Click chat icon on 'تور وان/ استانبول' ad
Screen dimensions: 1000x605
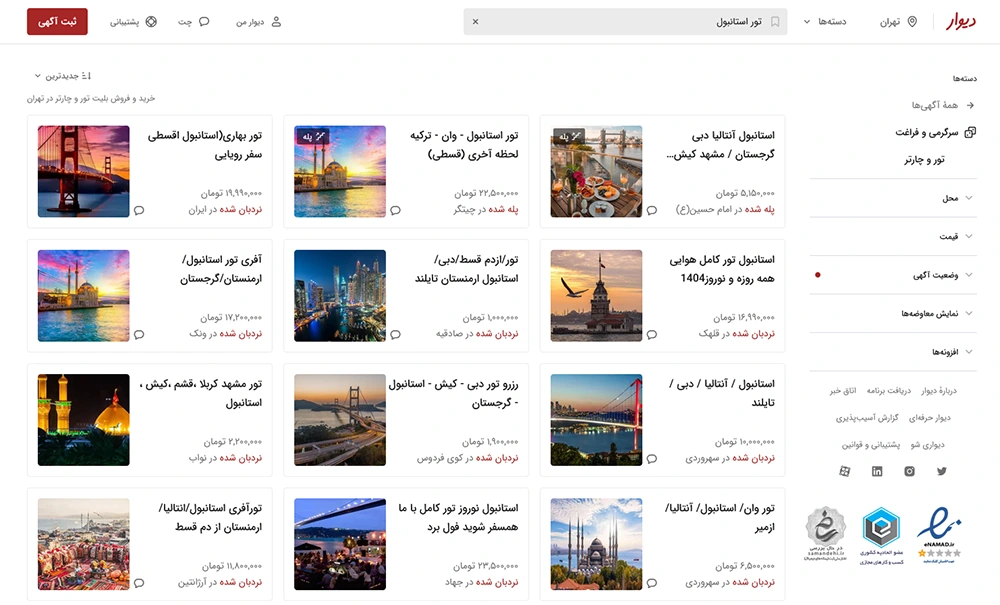coord(652,583)
